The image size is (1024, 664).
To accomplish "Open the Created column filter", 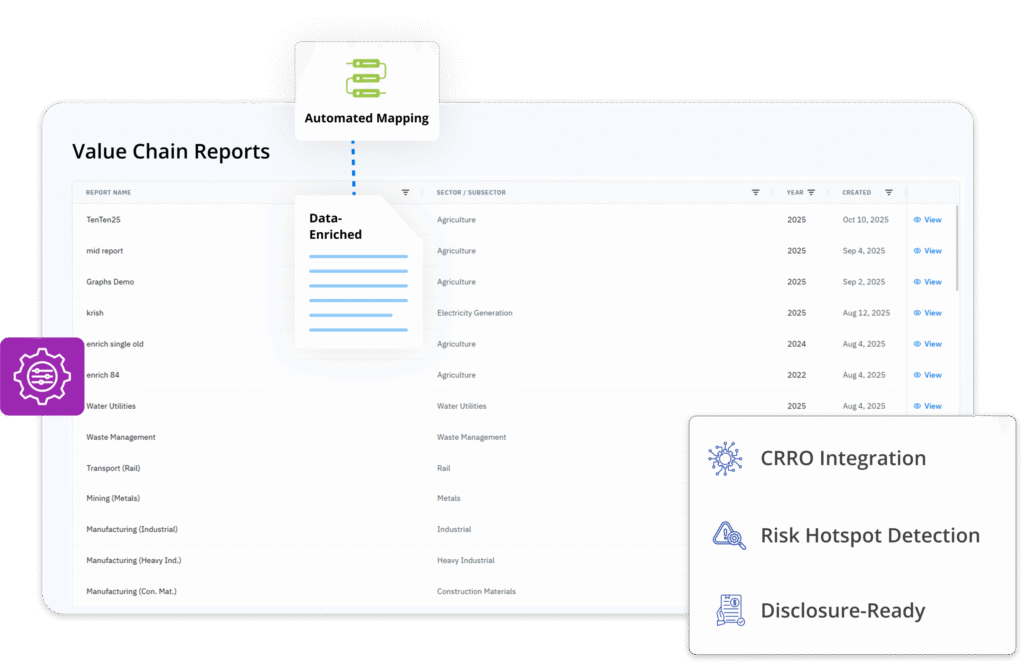I will [x=888, y=192].
